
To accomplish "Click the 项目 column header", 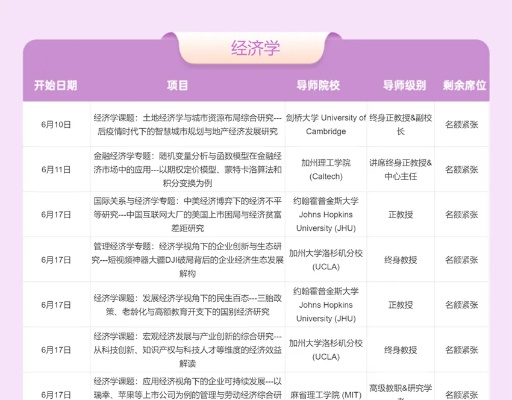I will click(x=177, y=85).
